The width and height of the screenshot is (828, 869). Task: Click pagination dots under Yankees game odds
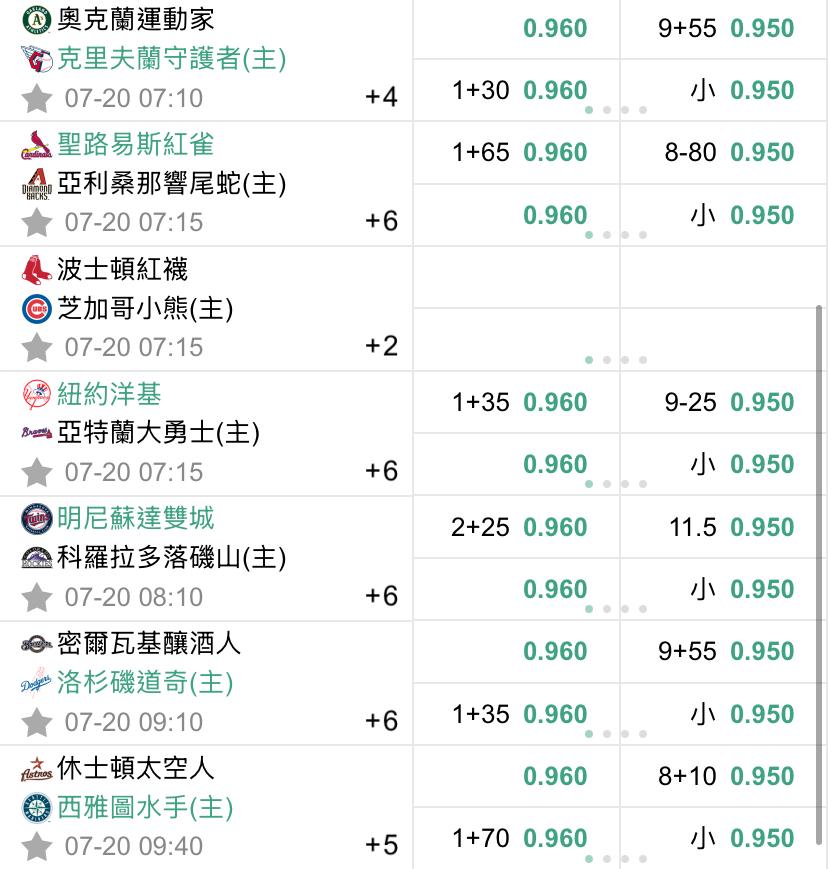click(x=615, y=484)
